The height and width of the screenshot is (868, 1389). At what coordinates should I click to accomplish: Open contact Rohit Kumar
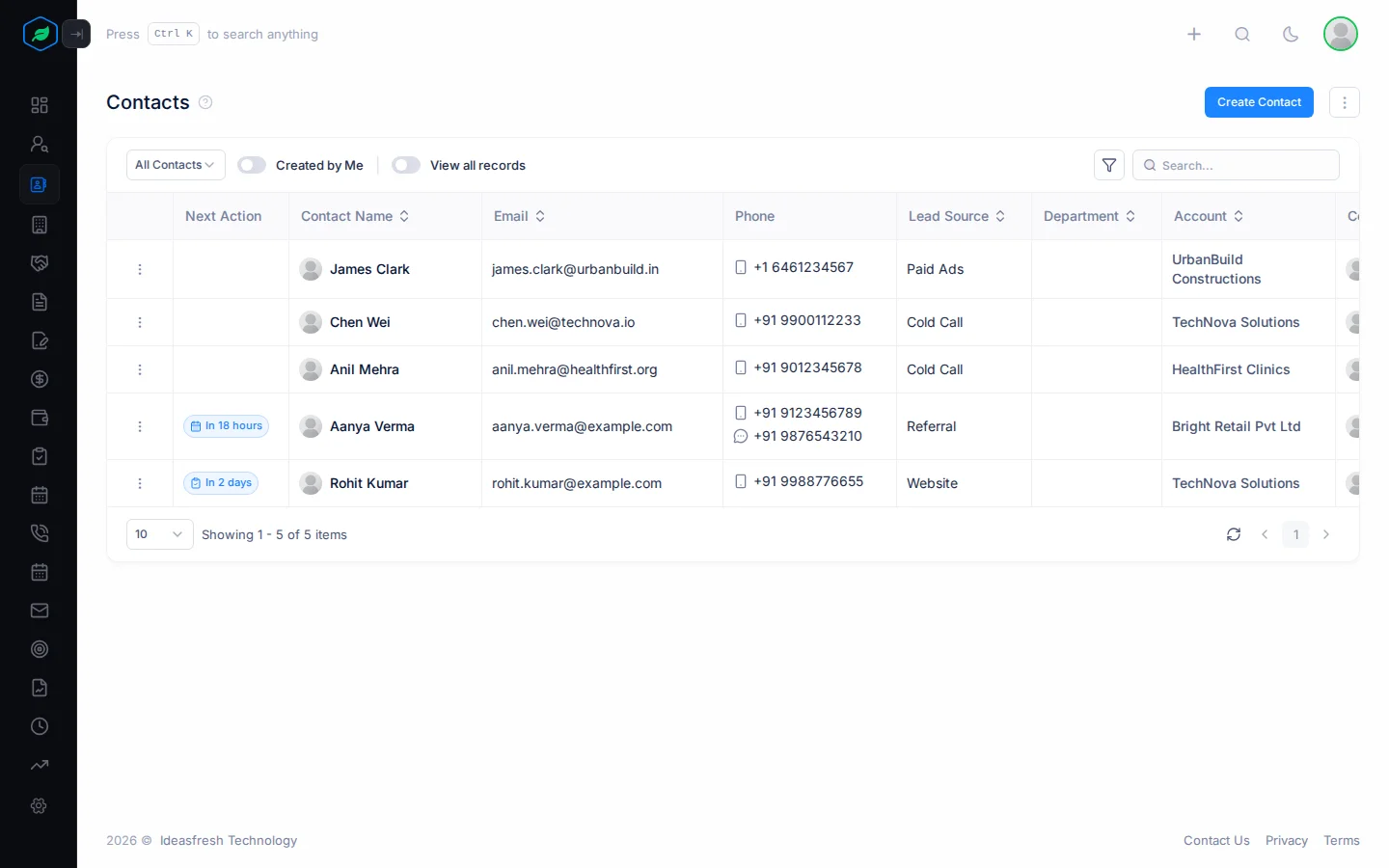(368, 483)
